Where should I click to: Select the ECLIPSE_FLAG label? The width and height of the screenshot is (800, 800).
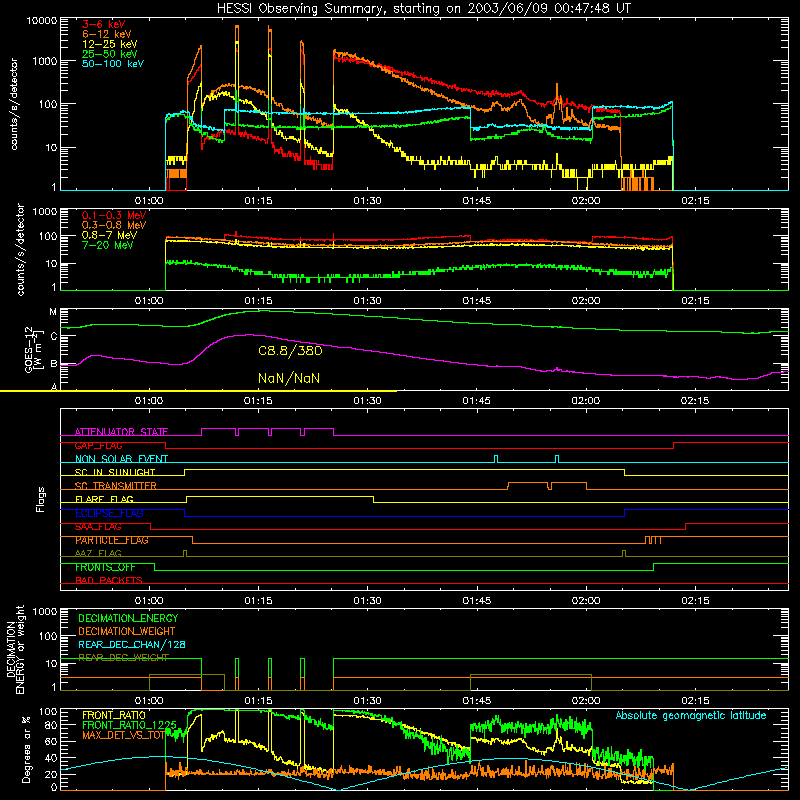(109, 513)
